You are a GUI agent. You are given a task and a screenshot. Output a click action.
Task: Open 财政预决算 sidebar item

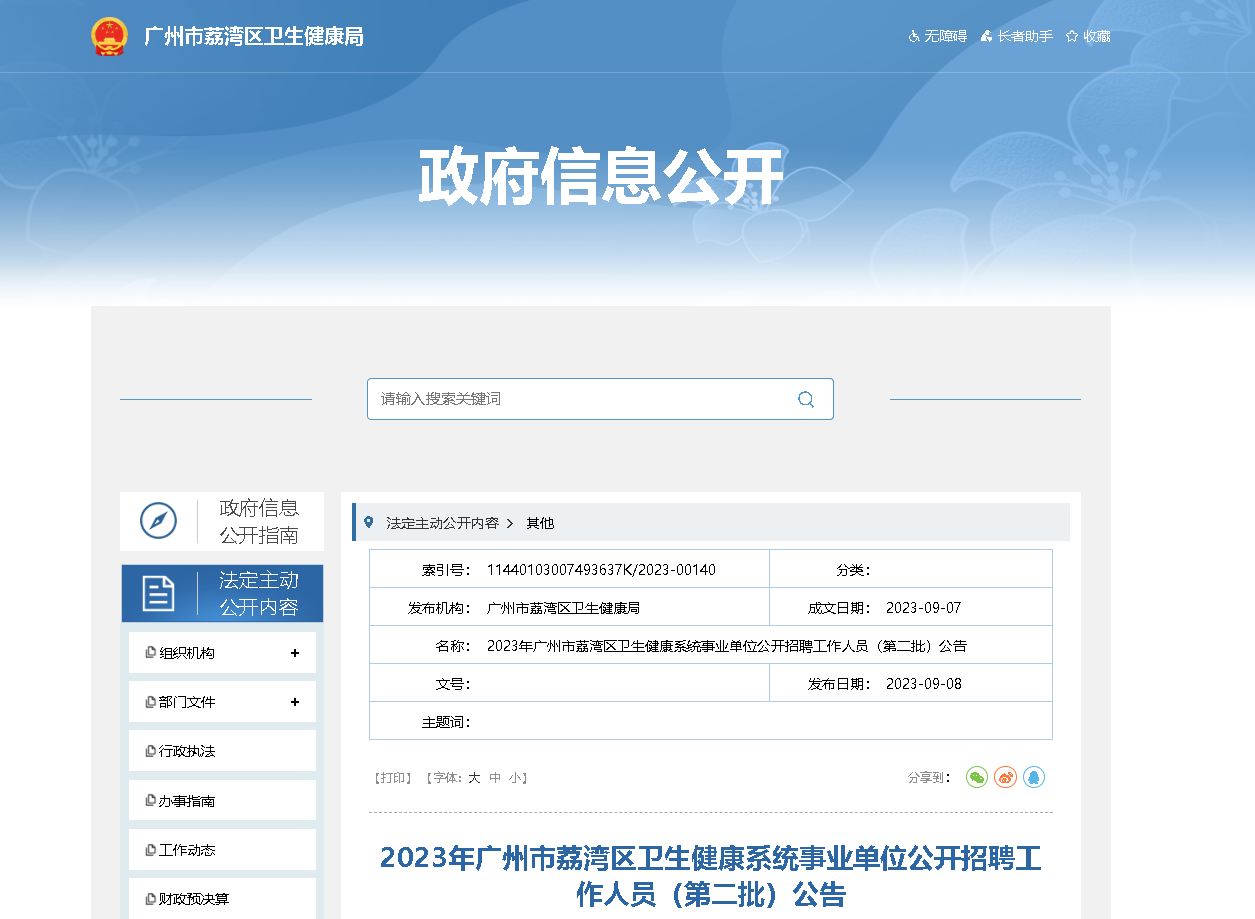pyautogui.click(x=193, y=899)
